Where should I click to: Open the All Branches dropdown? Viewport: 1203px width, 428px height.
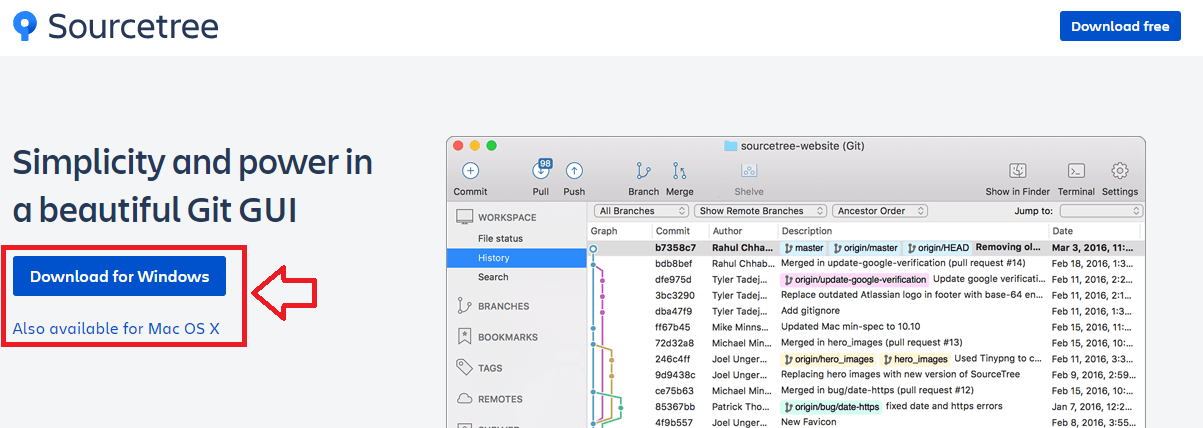642,211
